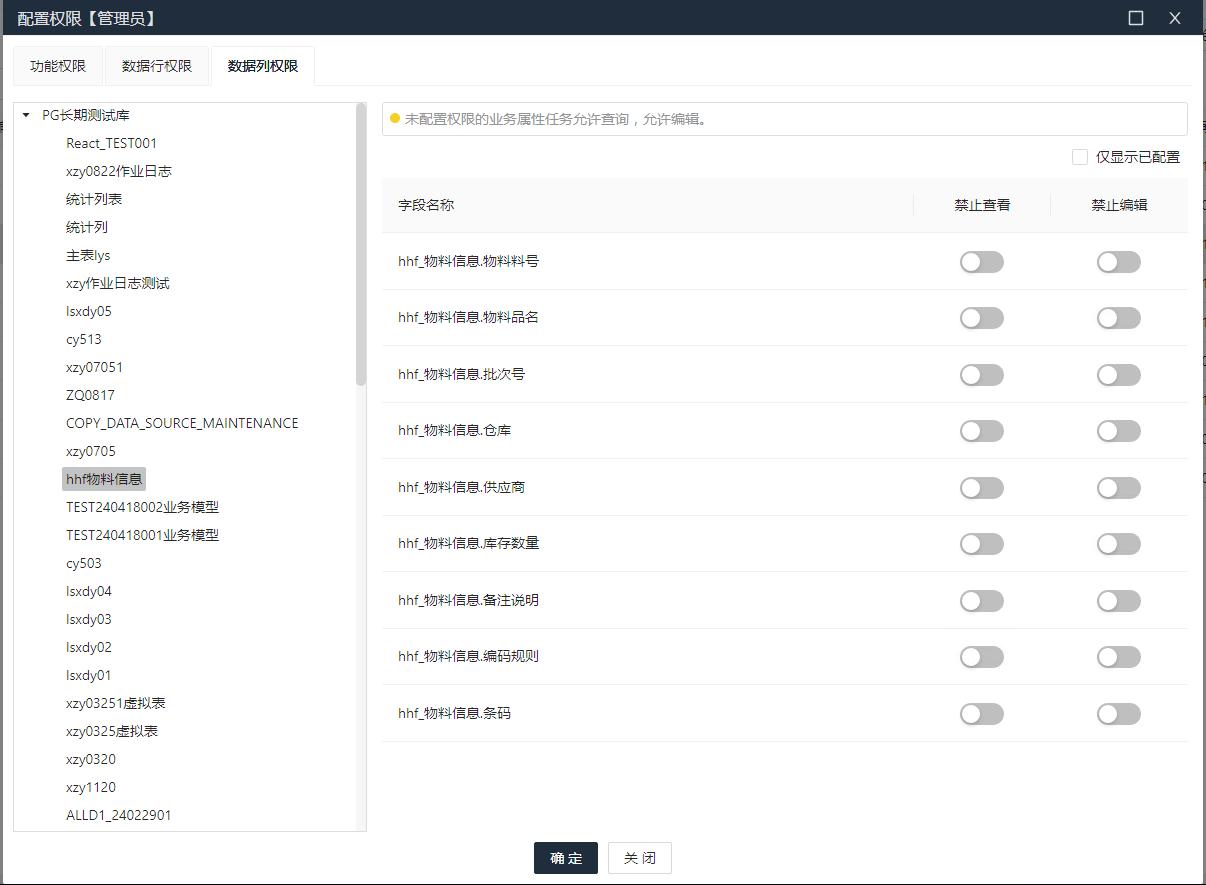This screenshot has height=885, width=1206.
Task: Toggle 禁止查看 for 批次号 field
Action: (981, 375)
